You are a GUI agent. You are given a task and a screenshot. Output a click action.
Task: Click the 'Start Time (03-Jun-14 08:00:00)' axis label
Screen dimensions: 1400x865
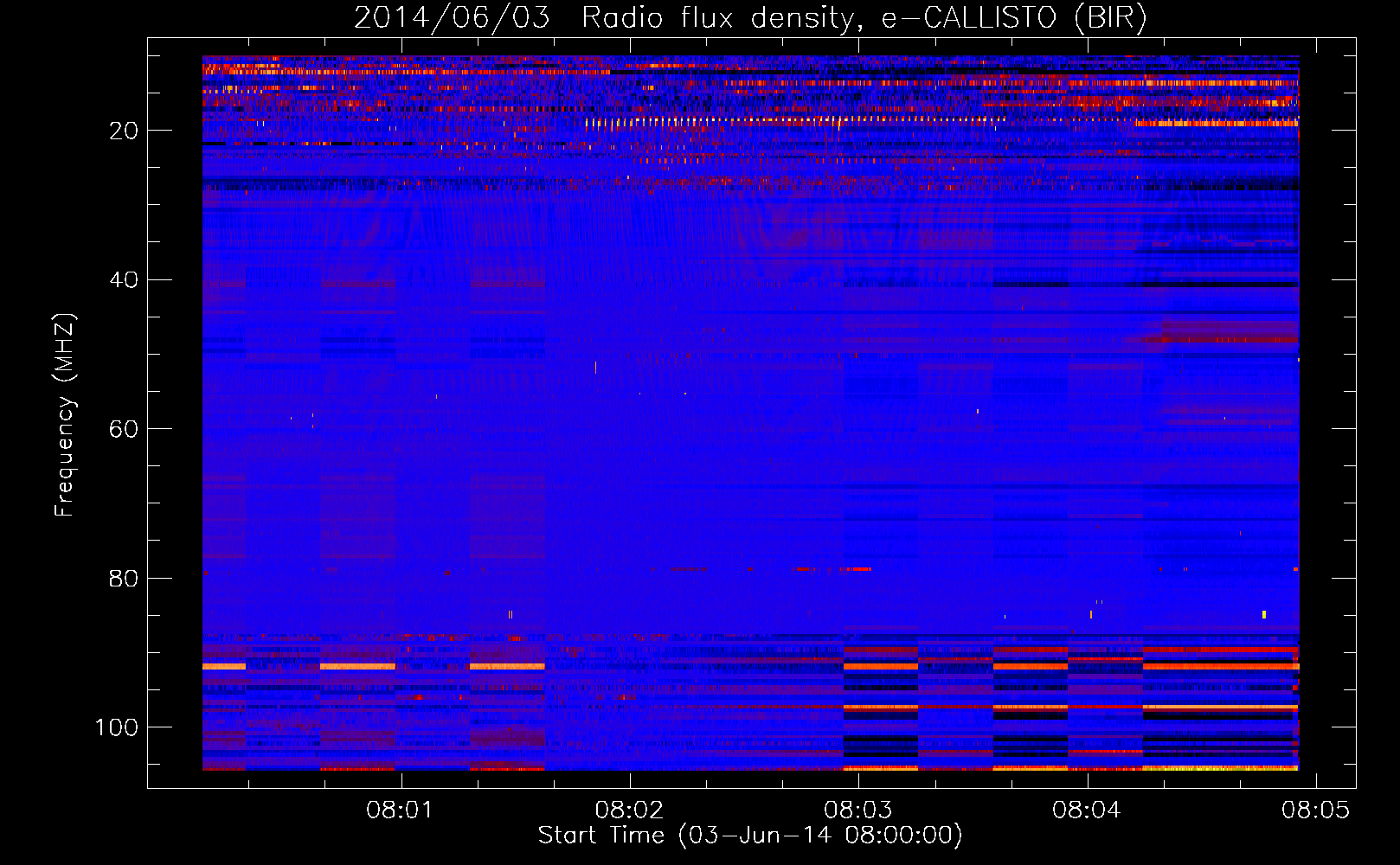click(x=749, y=836)
